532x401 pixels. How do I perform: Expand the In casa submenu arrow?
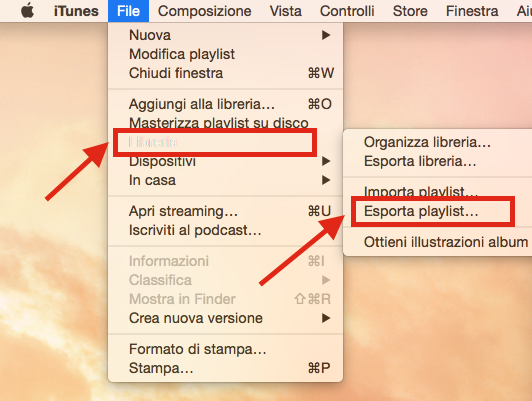click(x=326, y=180)
